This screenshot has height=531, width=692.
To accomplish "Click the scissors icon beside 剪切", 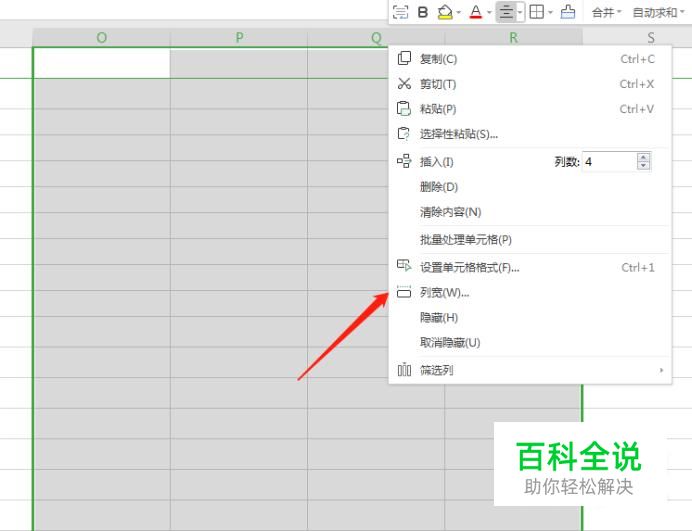I will tap(404, 83).
